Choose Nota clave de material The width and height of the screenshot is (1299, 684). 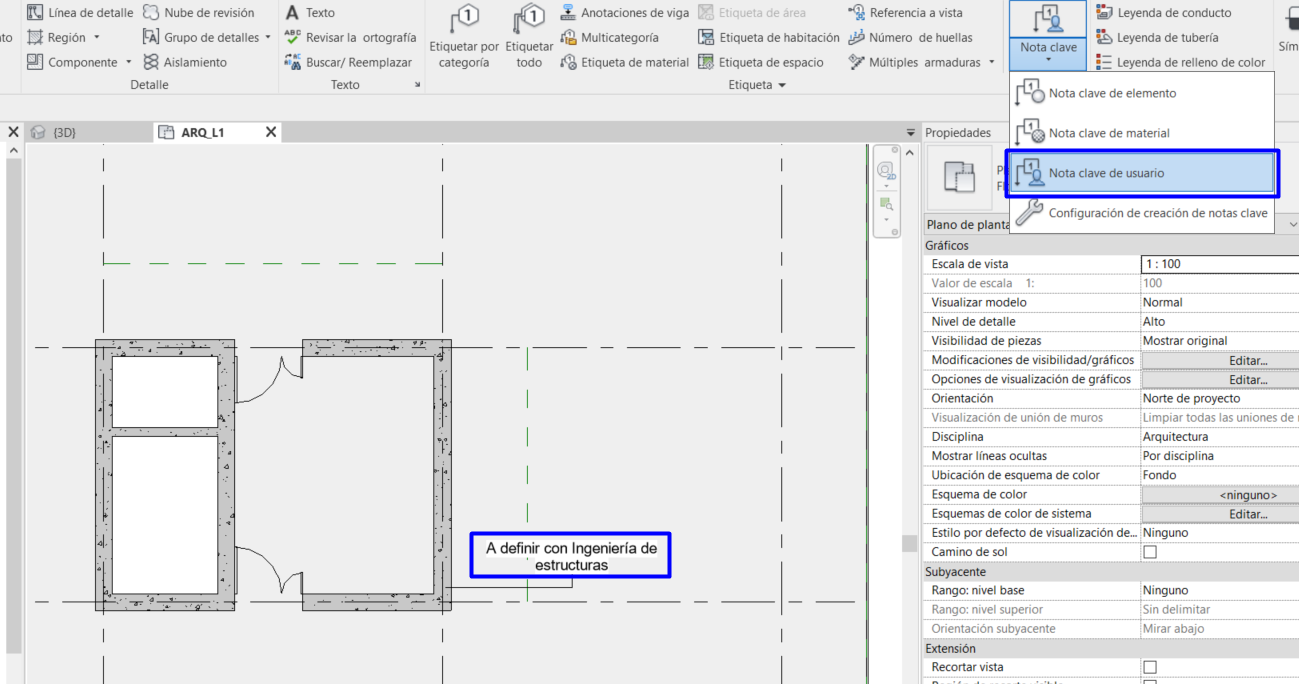point(1142,133)
